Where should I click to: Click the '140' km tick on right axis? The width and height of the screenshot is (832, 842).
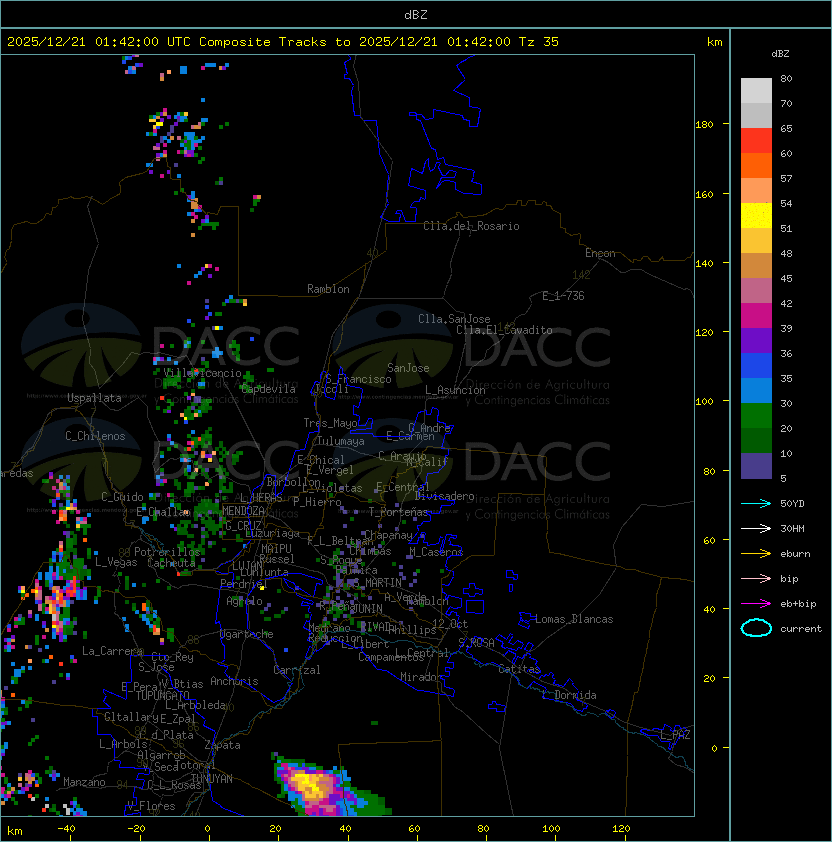tap(704, 263)
